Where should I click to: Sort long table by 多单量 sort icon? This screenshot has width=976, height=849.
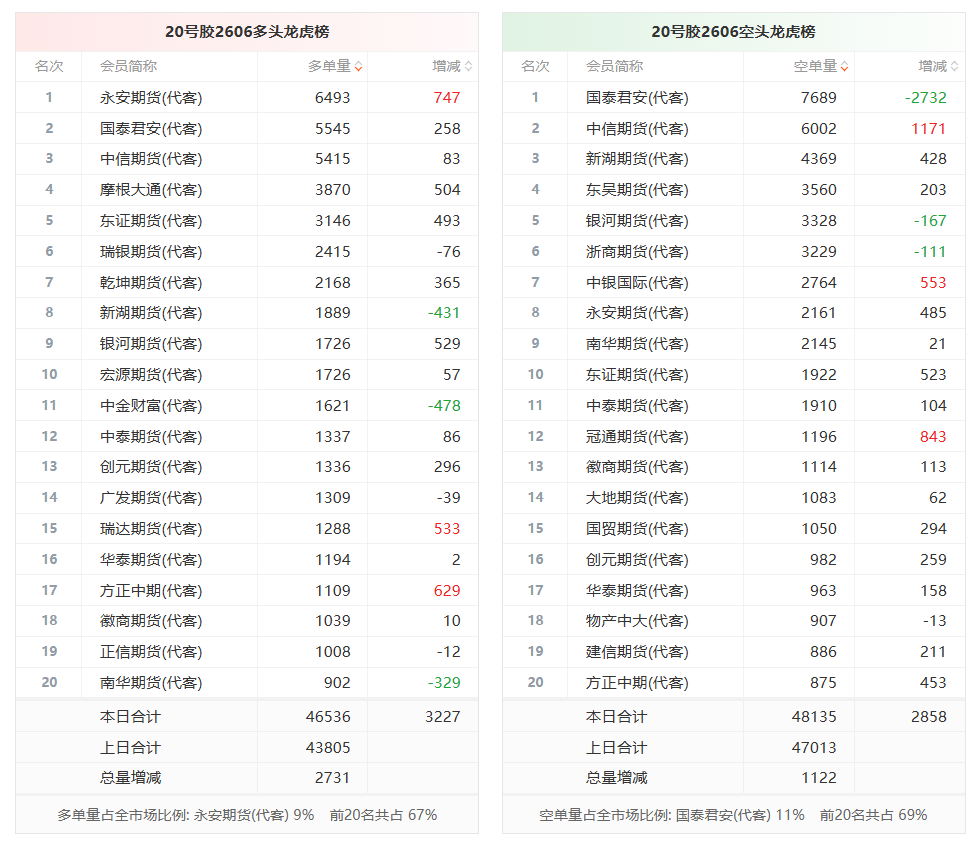coord(359,67)
